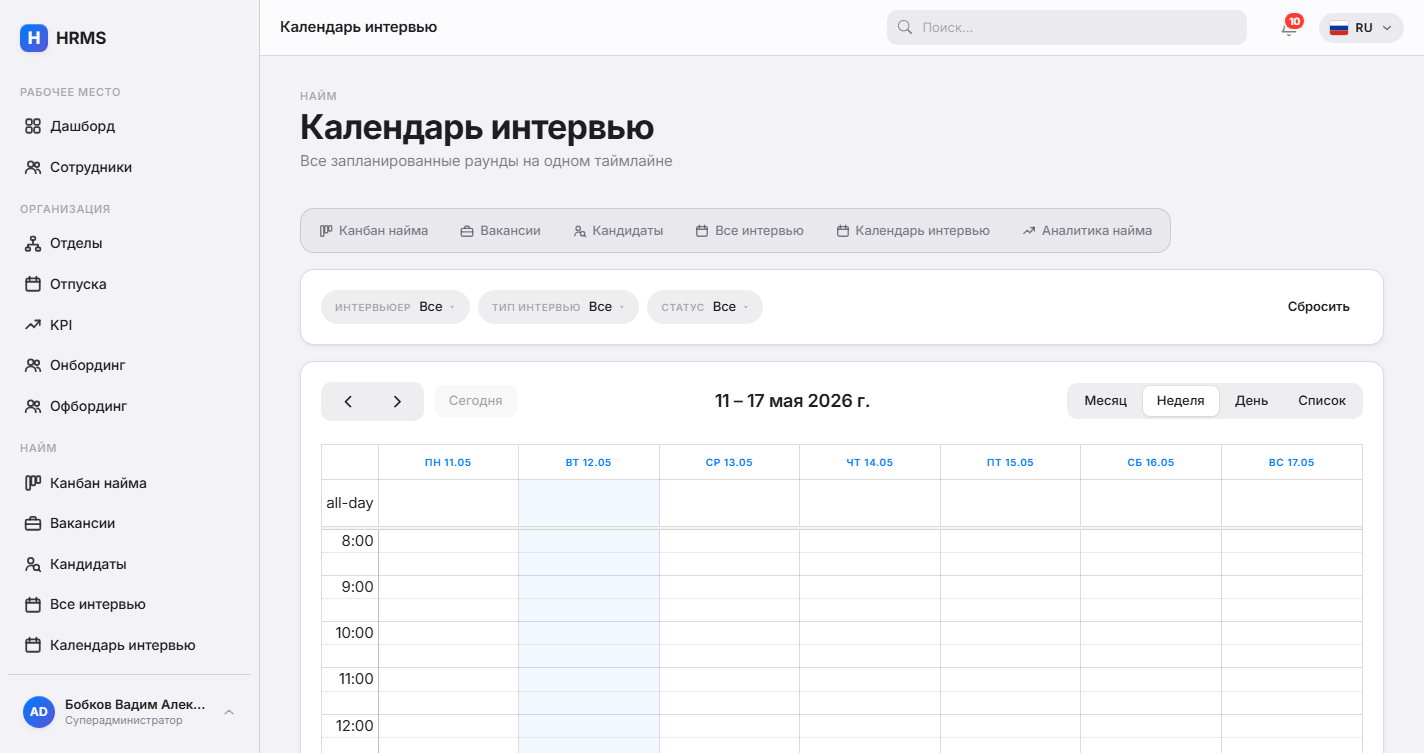Open Отпуска in the sidebar

click(x=129, y=285)
